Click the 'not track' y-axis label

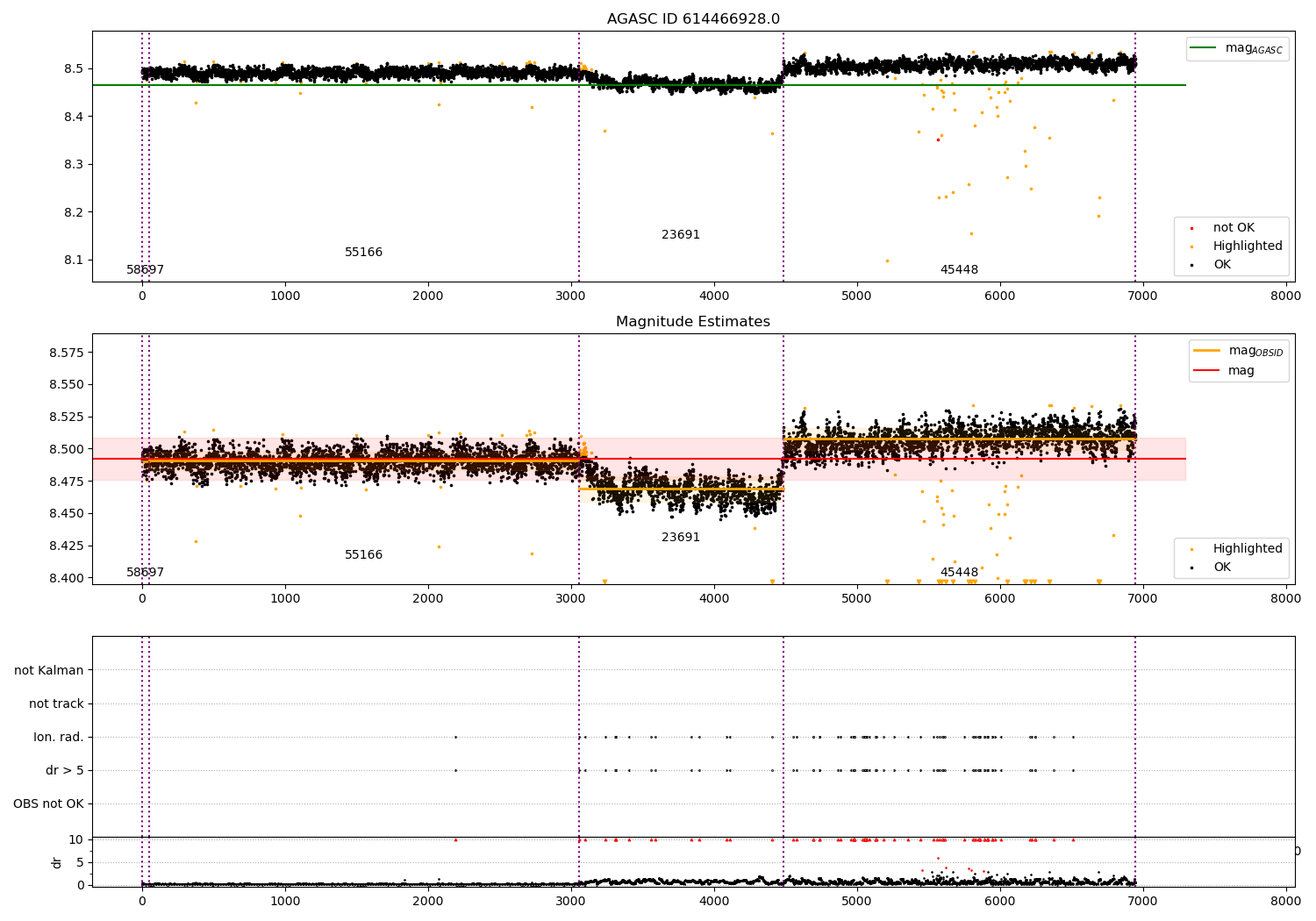(x=56, y=704)
